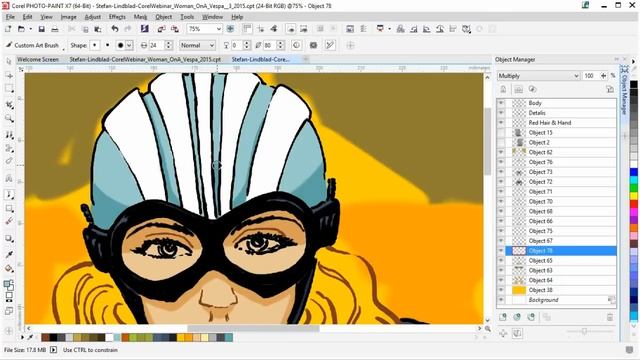
Task: Open the Custom Art Brush type selector
Action: coord(35,45)
